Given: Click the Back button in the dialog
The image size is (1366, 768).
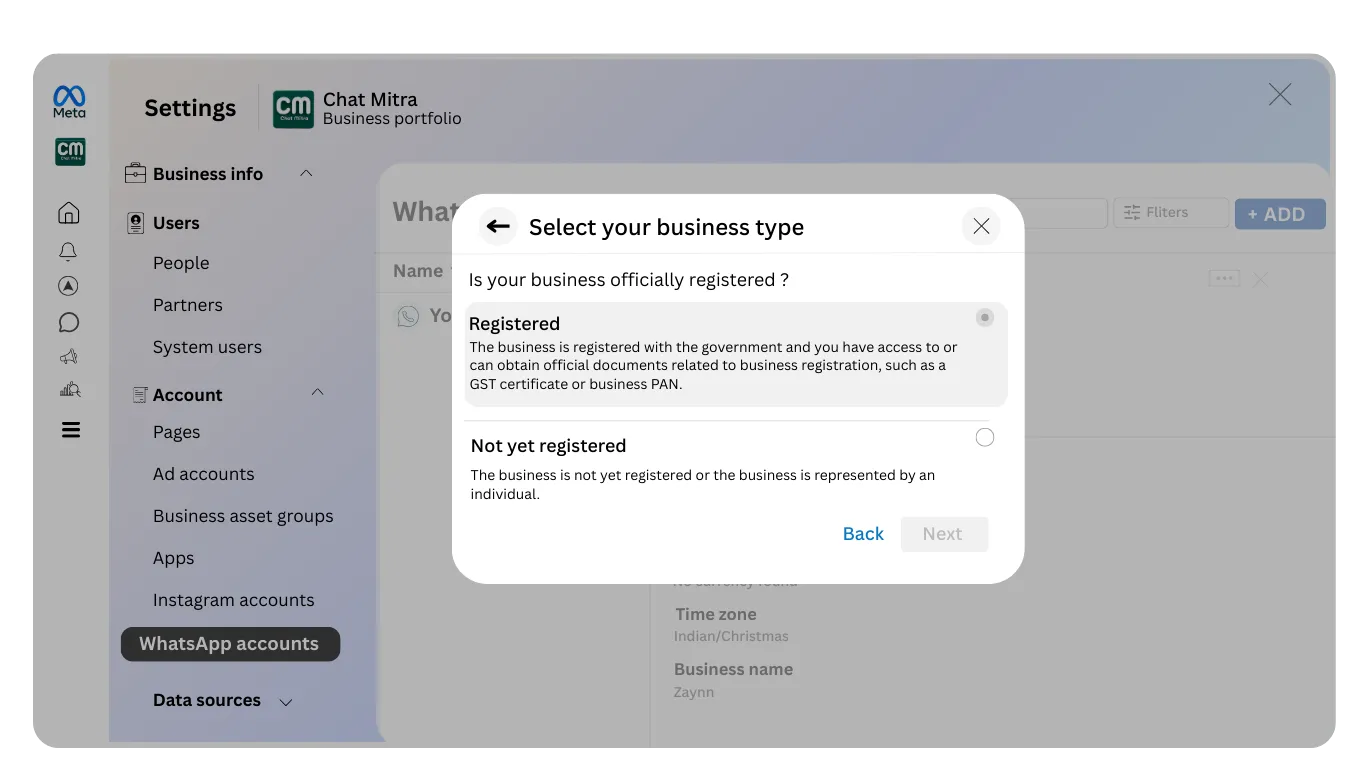Looking at the screenshot, I should point(862,533).
